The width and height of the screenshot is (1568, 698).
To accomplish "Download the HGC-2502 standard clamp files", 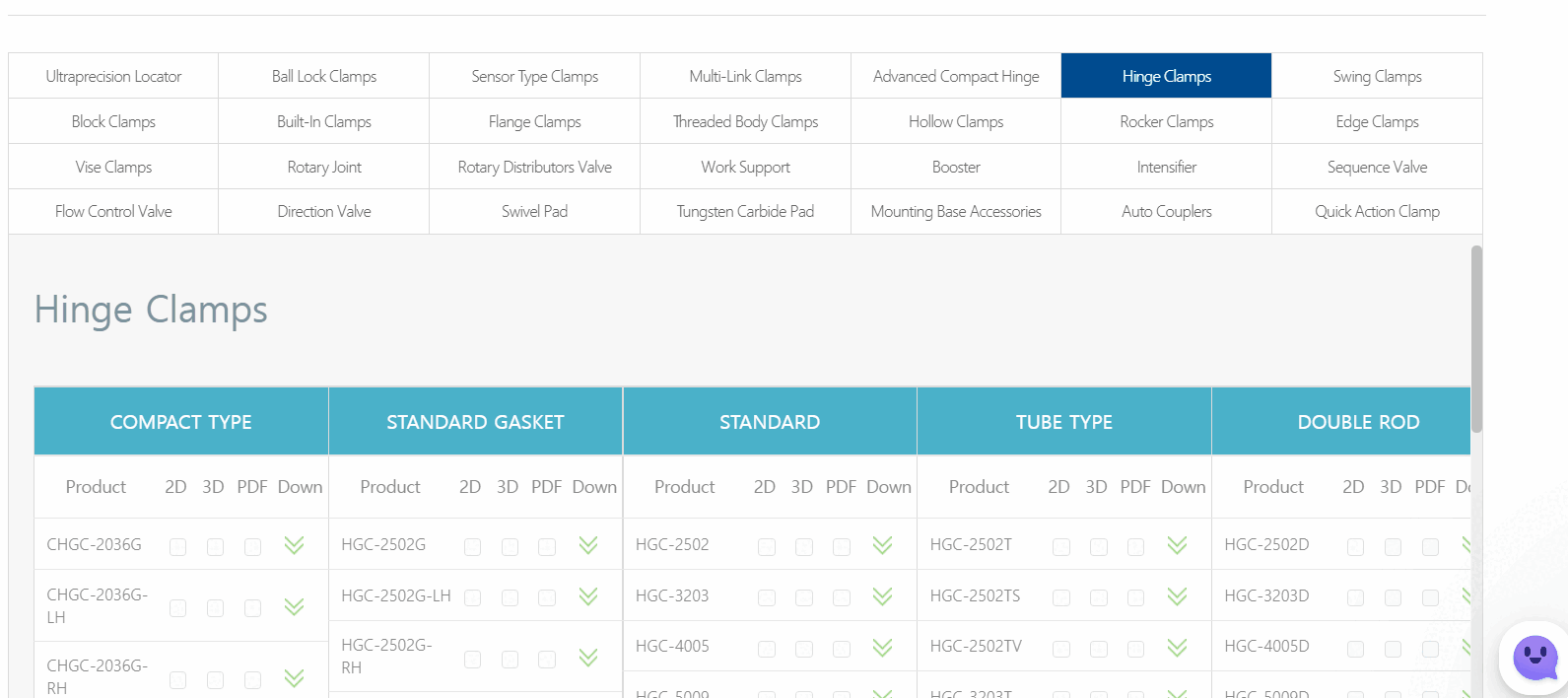I will tap(882, 545).
